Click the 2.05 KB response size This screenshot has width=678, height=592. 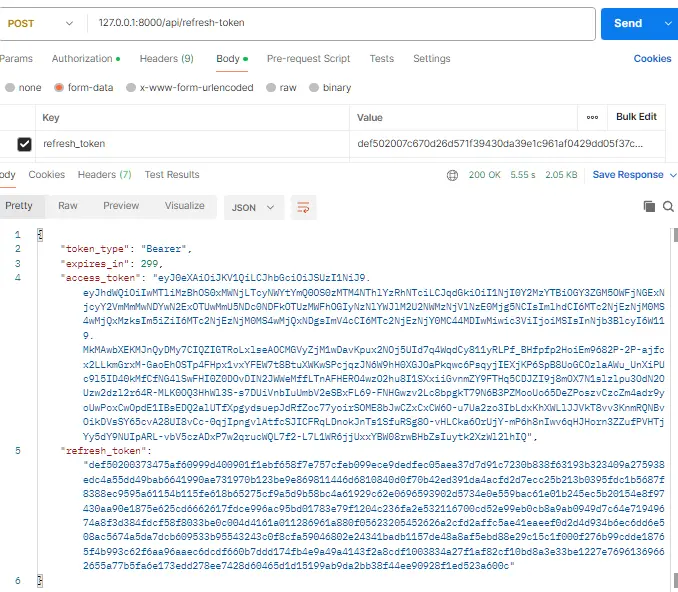(561, 175)
